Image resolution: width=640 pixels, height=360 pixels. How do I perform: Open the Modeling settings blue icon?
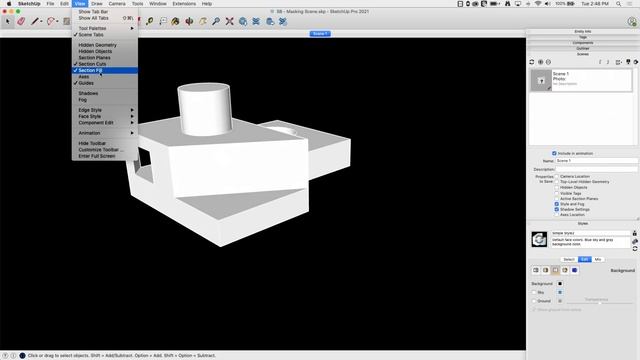pyautogui.click(x=575, y=270)
